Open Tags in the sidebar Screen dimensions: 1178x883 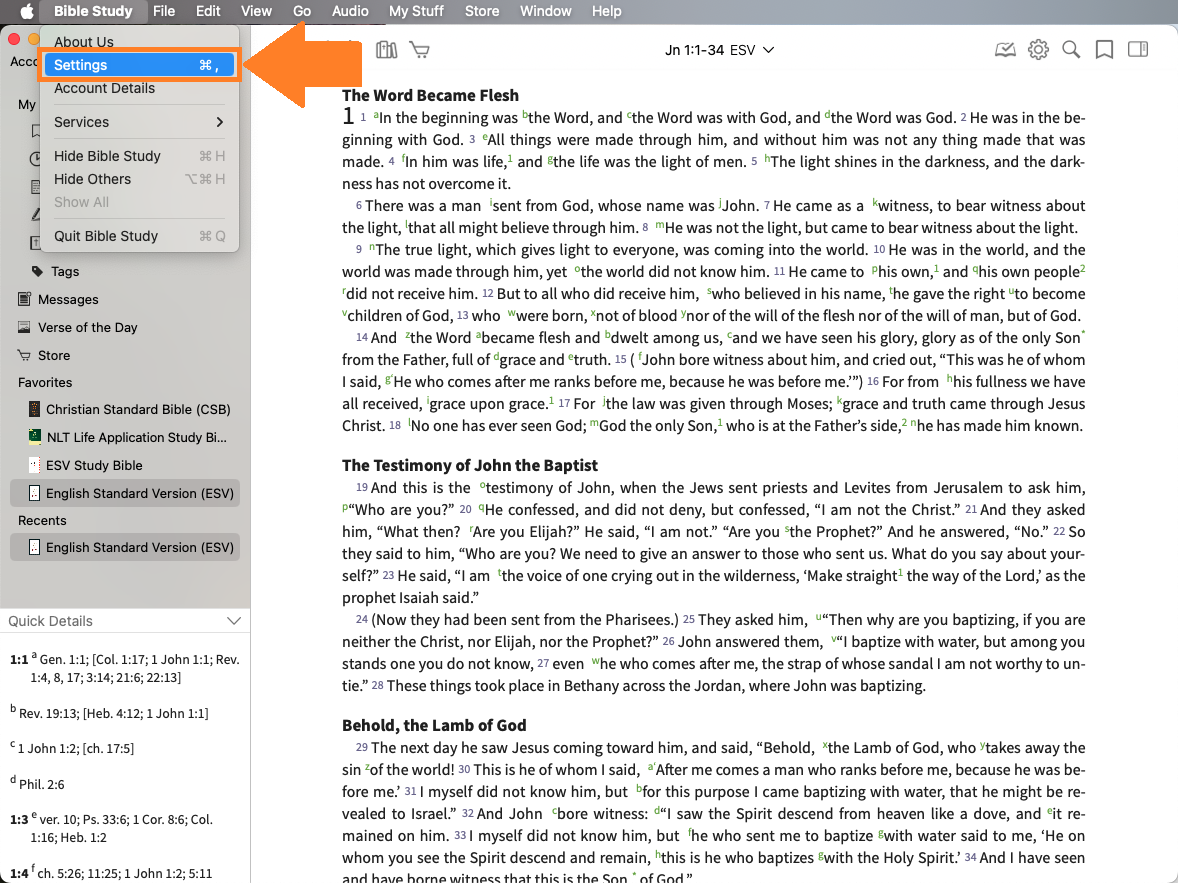pyautogui.click(x=65, y=271)
